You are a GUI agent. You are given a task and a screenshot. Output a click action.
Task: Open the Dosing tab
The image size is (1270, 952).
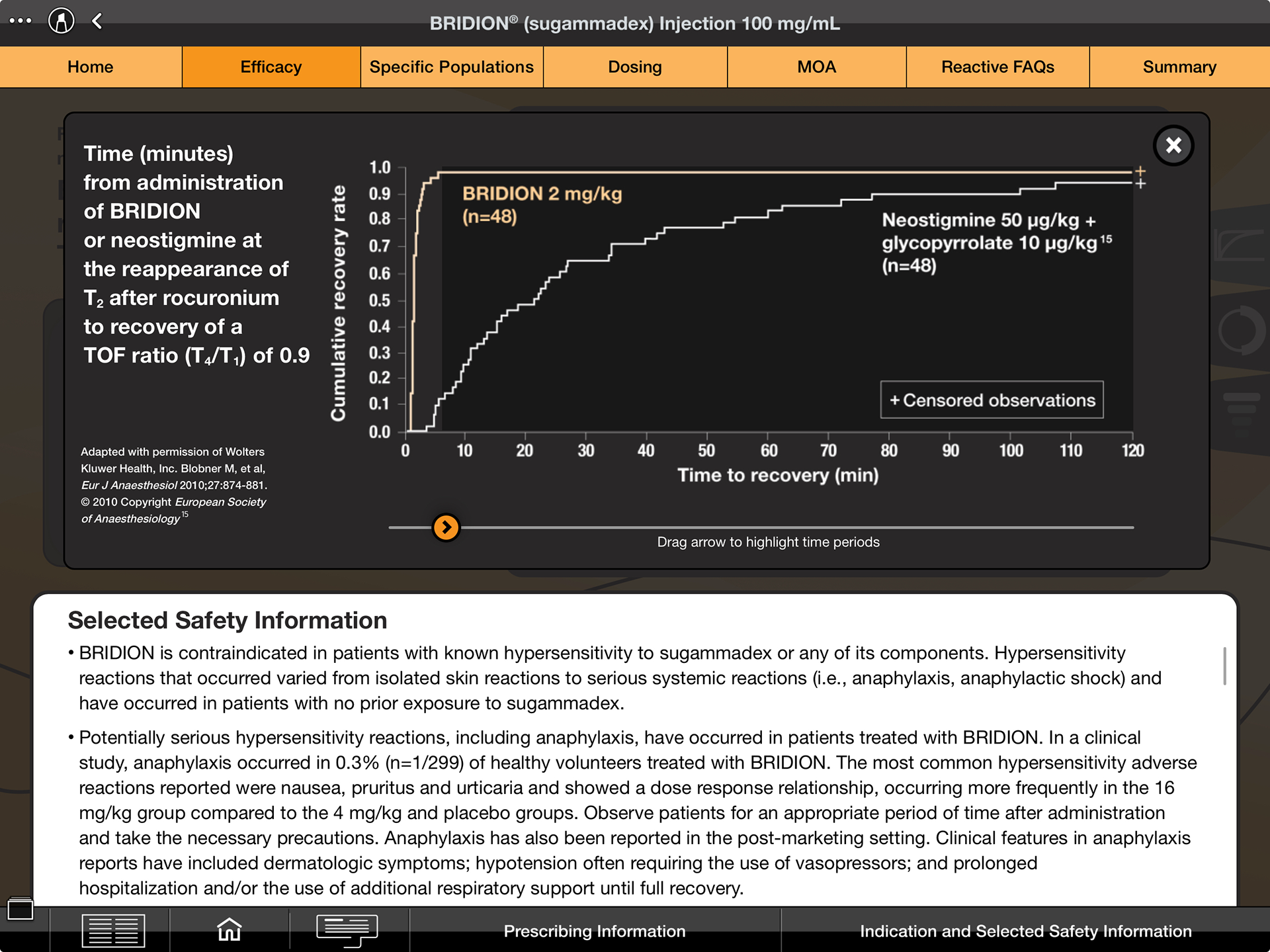pos(635,67)
